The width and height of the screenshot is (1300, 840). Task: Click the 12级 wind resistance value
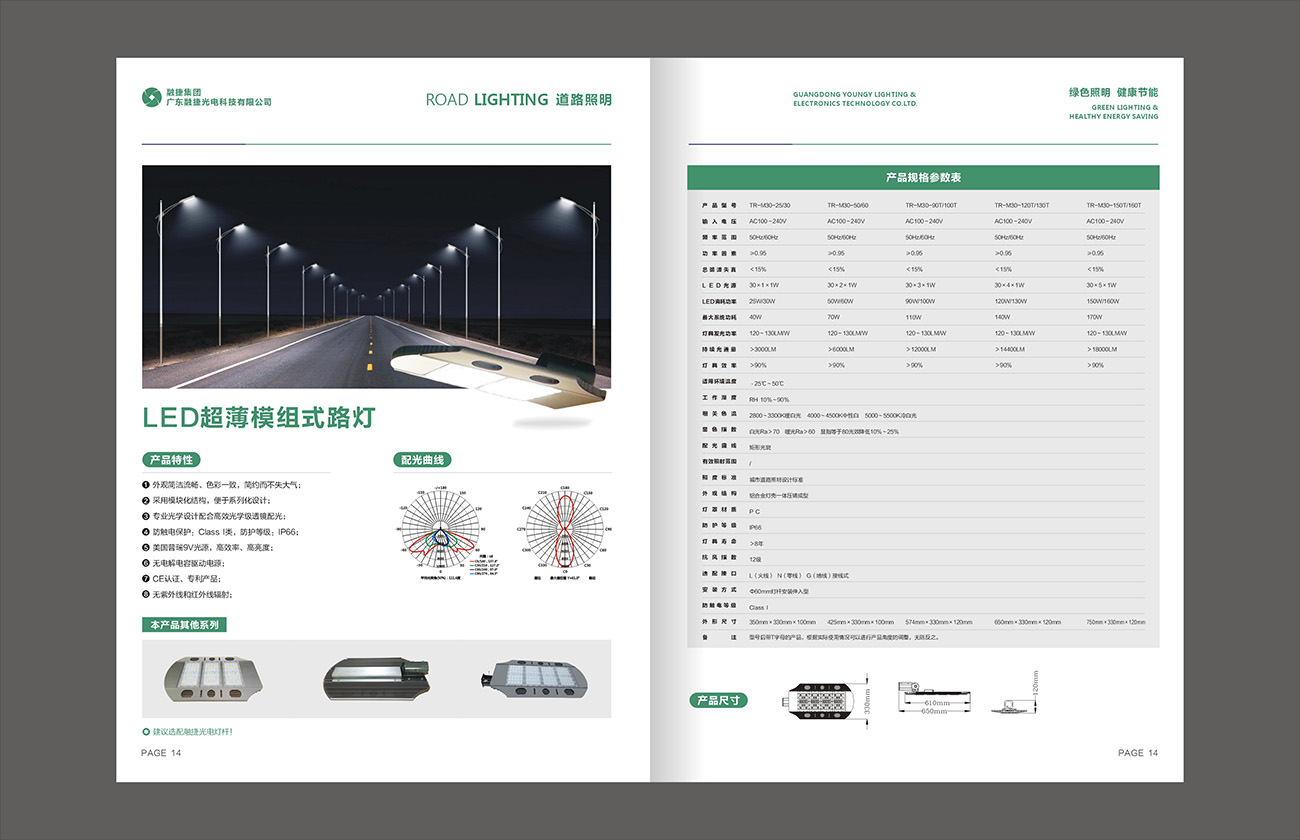pyautogui.click(x=756, y=558)
